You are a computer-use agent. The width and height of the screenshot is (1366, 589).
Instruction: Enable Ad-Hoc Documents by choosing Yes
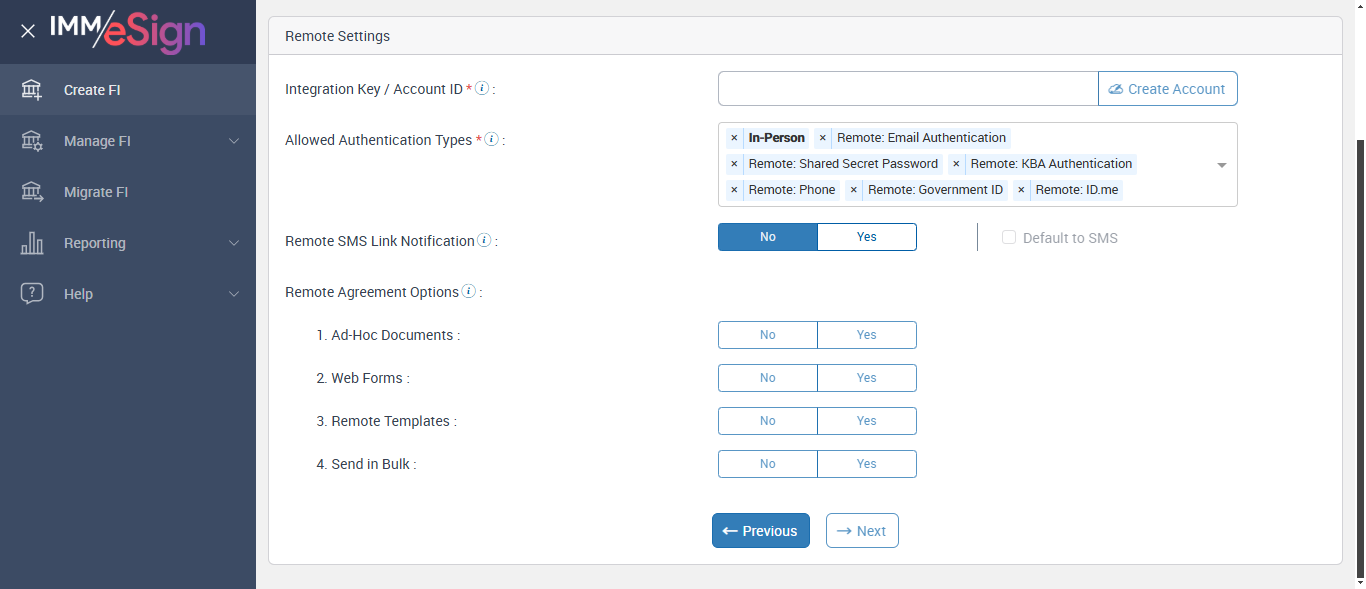(x=866, y=335)
